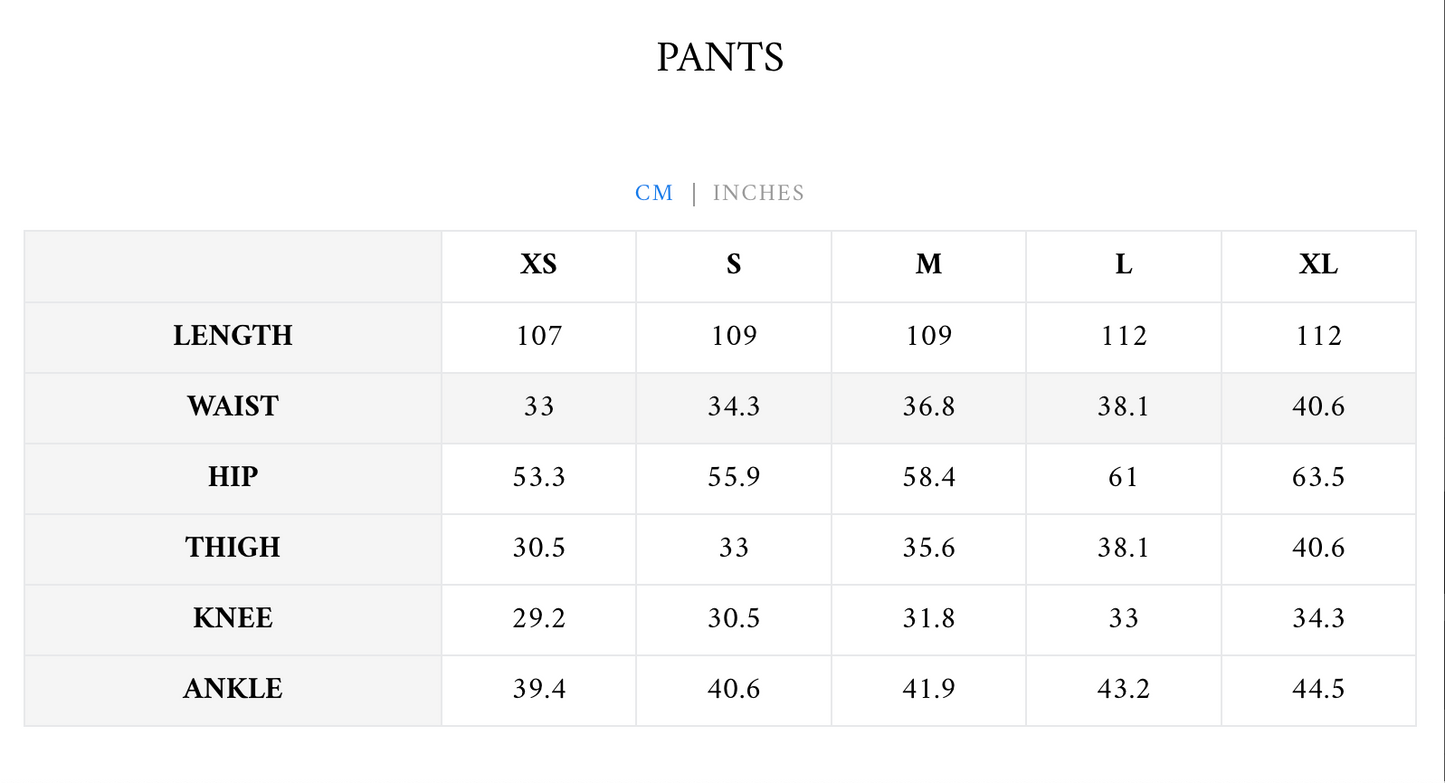Switch units to INCHES

(758, 193)
